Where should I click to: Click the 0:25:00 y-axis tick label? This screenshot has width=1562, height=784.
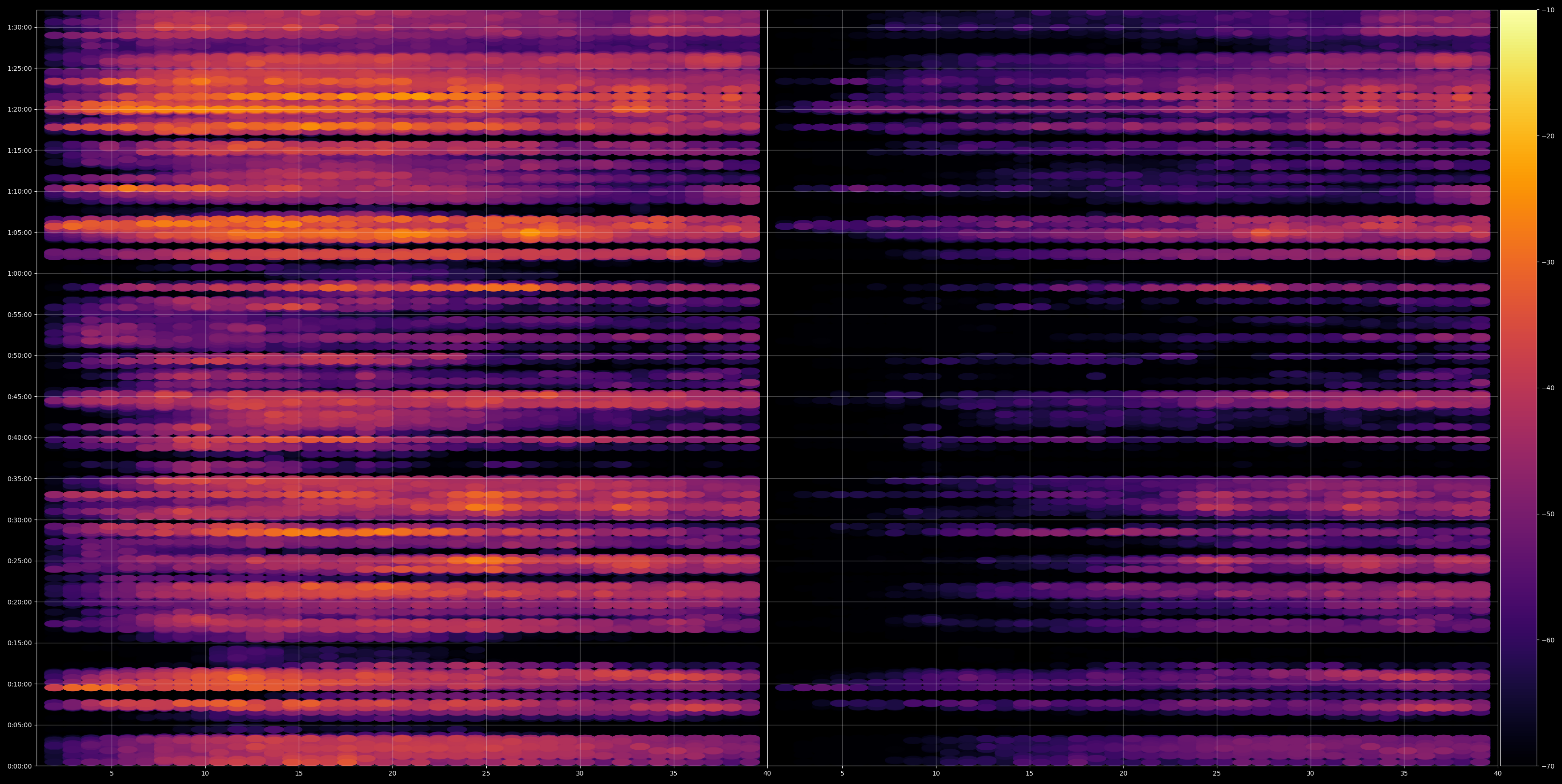point(20,561)
